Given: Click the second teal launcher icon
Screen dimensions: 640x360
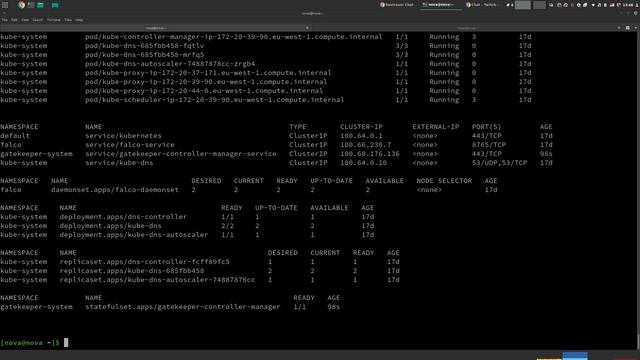Looking at the screenshot, I should coord(55,5).
